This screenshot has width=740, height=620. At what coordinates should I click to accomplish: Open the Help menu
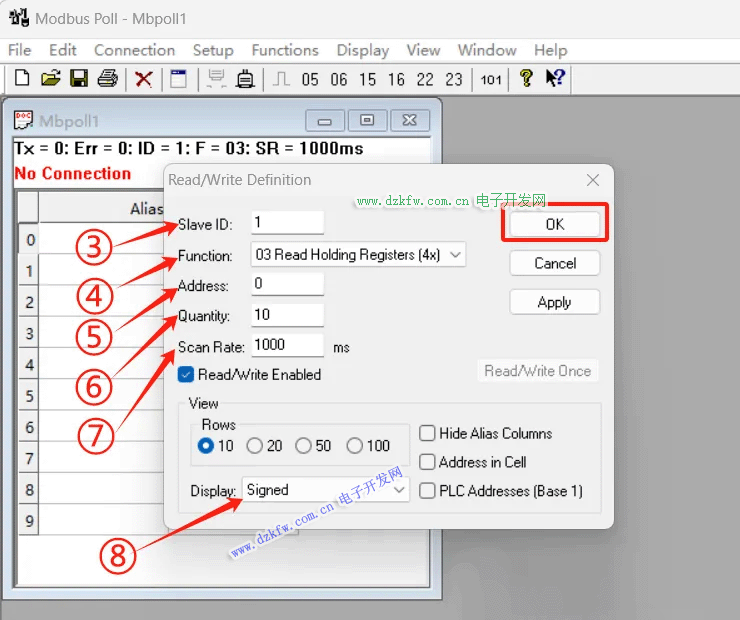click(550, 50)
